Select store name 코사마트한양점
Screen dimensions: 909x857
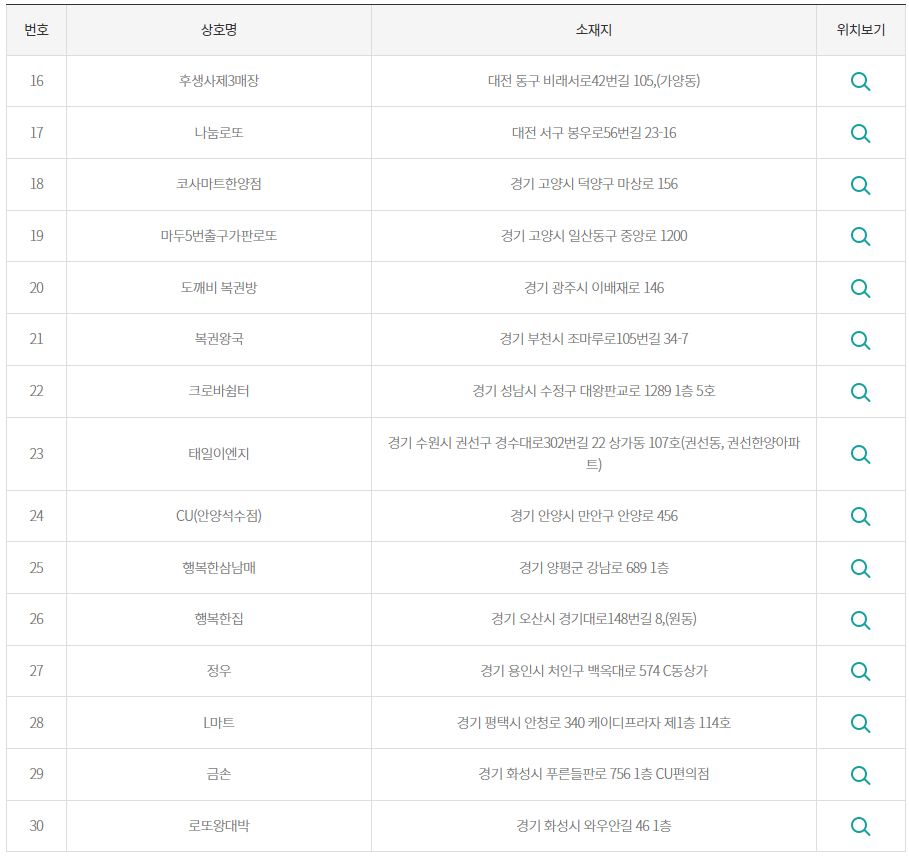[219, 184]
